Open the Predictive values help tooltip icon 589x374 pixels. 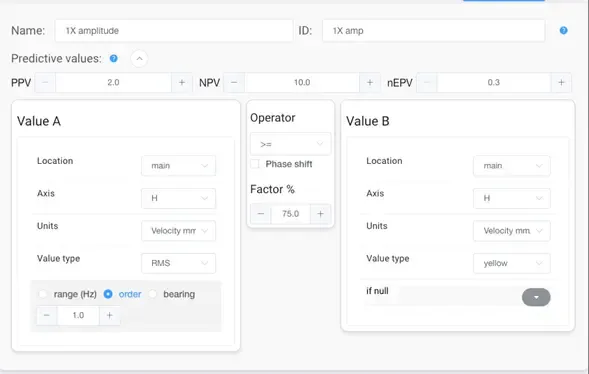click(x=113, y=59)
